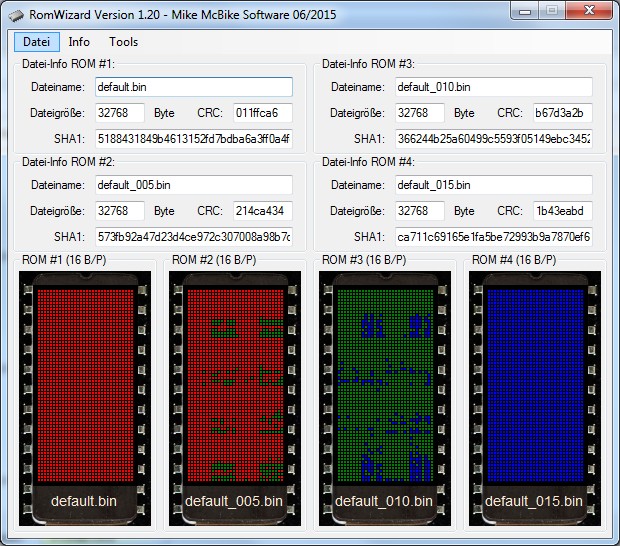Viewport: 620px width, 546px height.
Task: Click the ROM #1 Dateiname field with default.bin
Action: click(x=193, y=87)
